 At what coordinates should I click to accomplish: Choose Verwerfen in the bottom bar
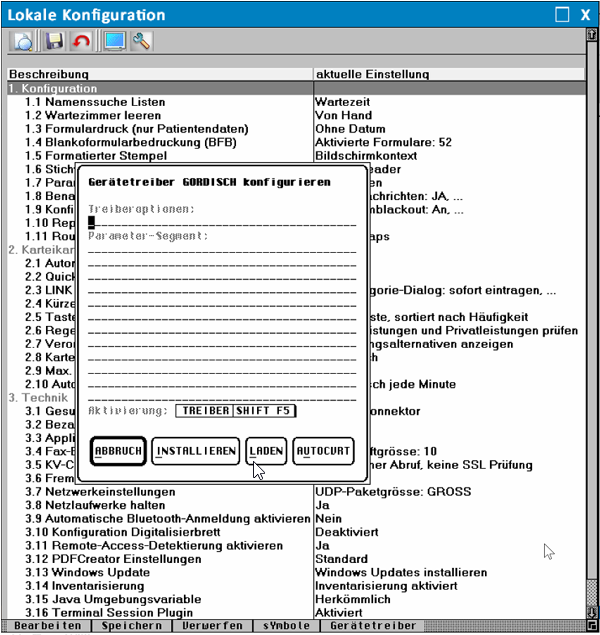(x=212, y=626)
